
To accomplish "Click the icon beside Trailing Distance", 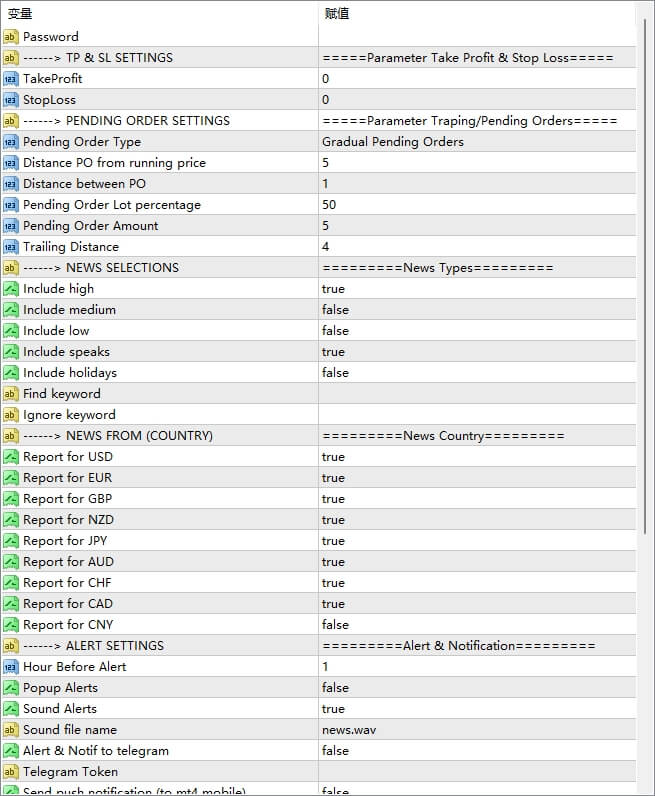I will coord(11,247).
